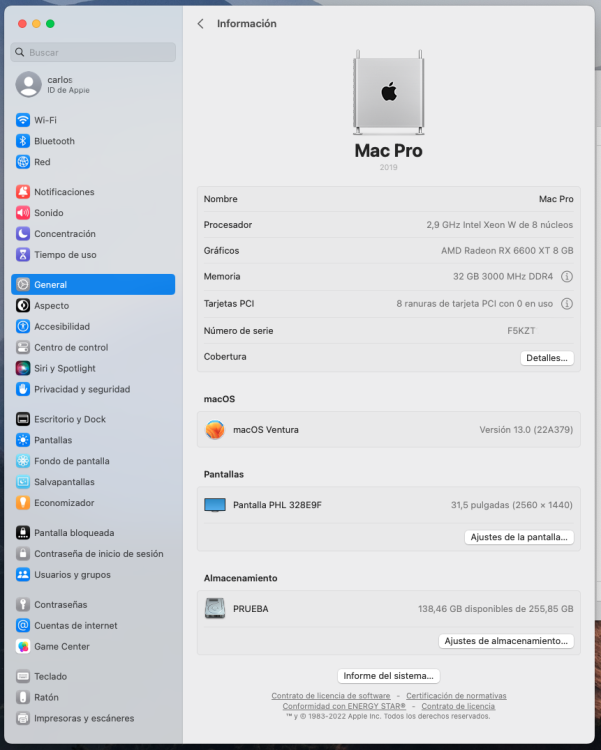Open Teclado keyboard icon
The width and height of the screenshot is (601, 750).
(x=22, y=676)
